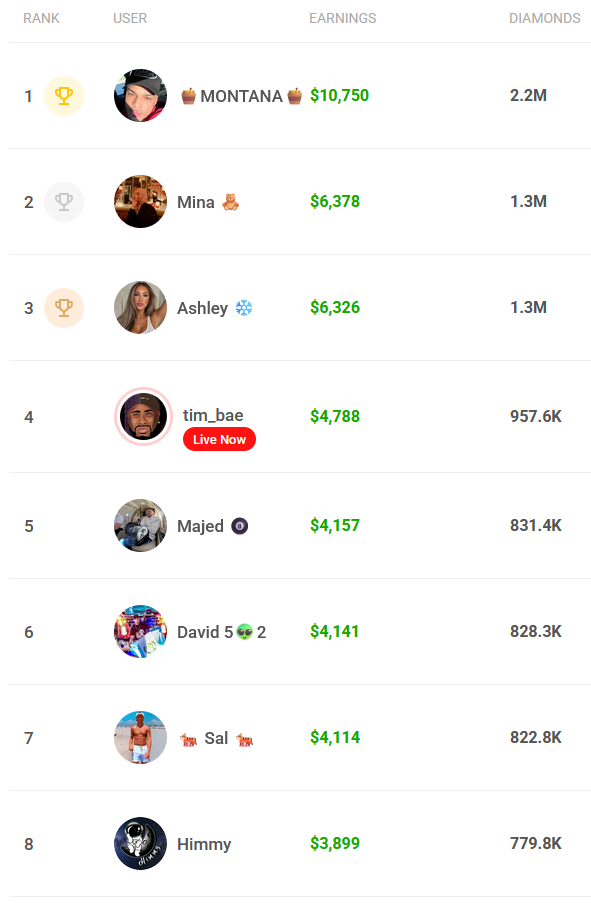Click the bronze trophy icon for rank 3
This screenshot has width=591, height=903.
(x=64, y=308)
